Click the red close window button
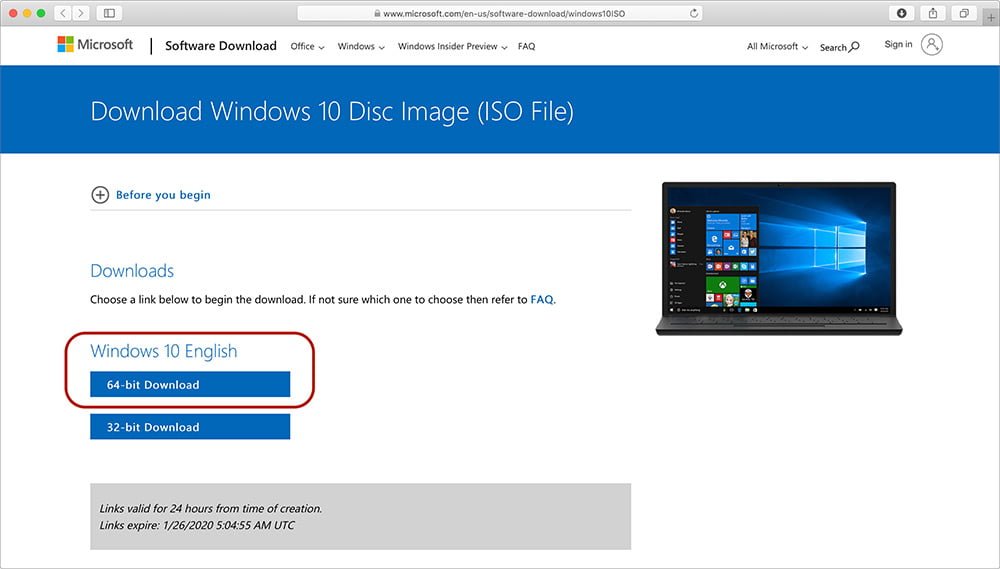Viewport: 1000px width, 569px height. tap(13, 13)
